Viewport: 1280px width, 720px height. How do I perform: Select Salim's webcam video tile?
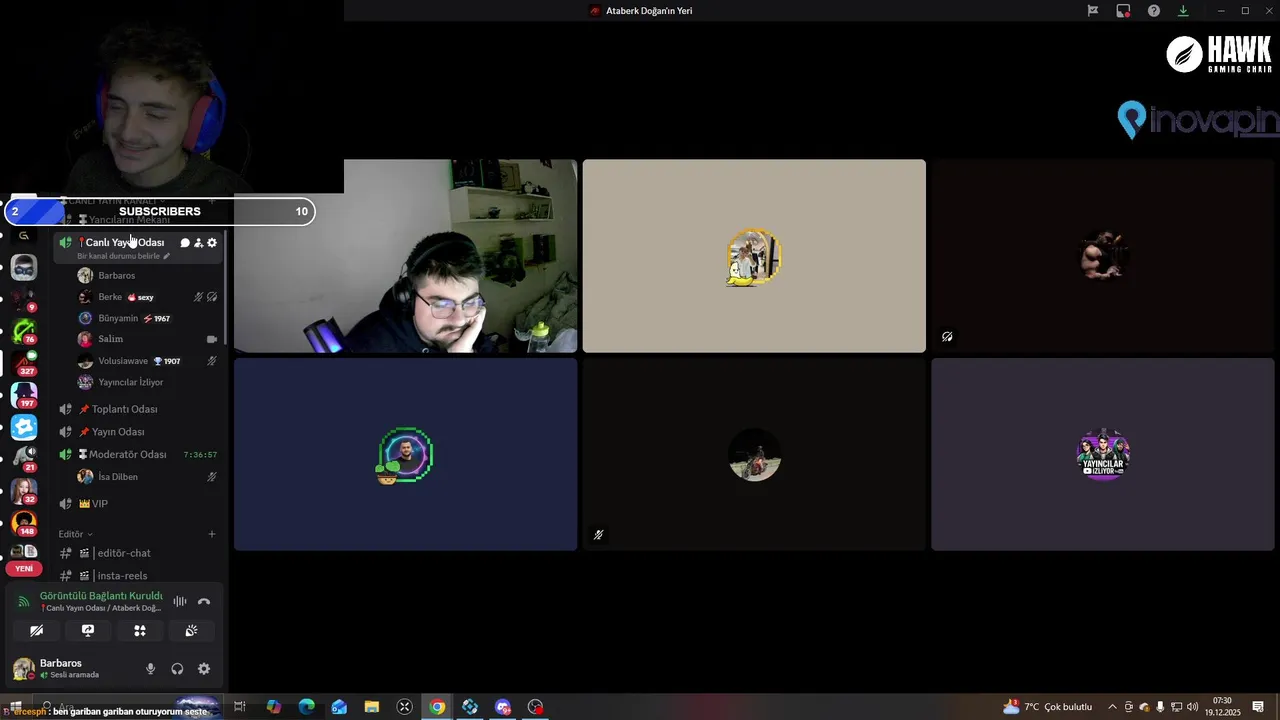point(405,256)
